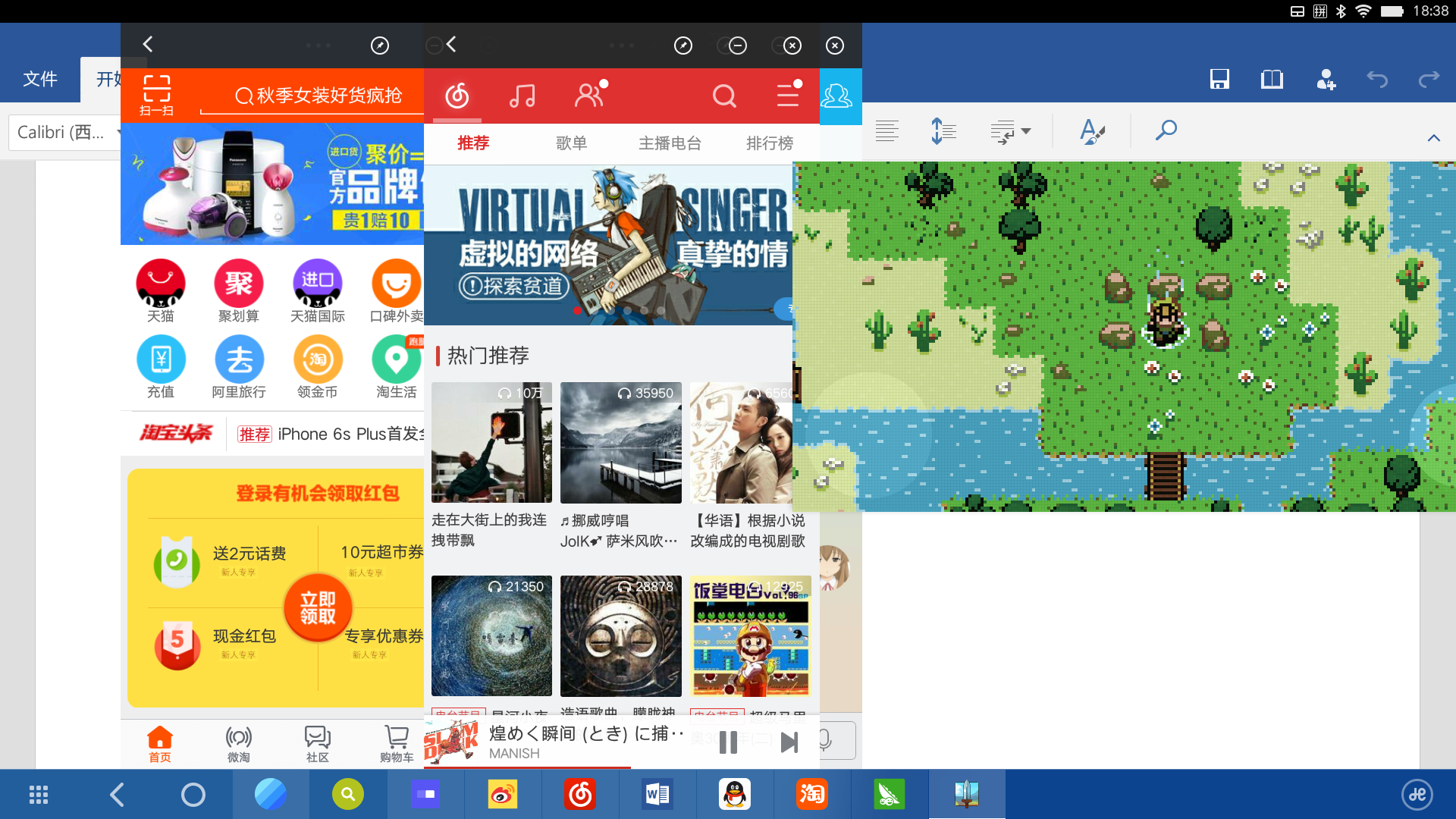The width and height of the screenshot is (1456, 819).
Task: Undo the last action in Word
Action: pos(1377,79)
